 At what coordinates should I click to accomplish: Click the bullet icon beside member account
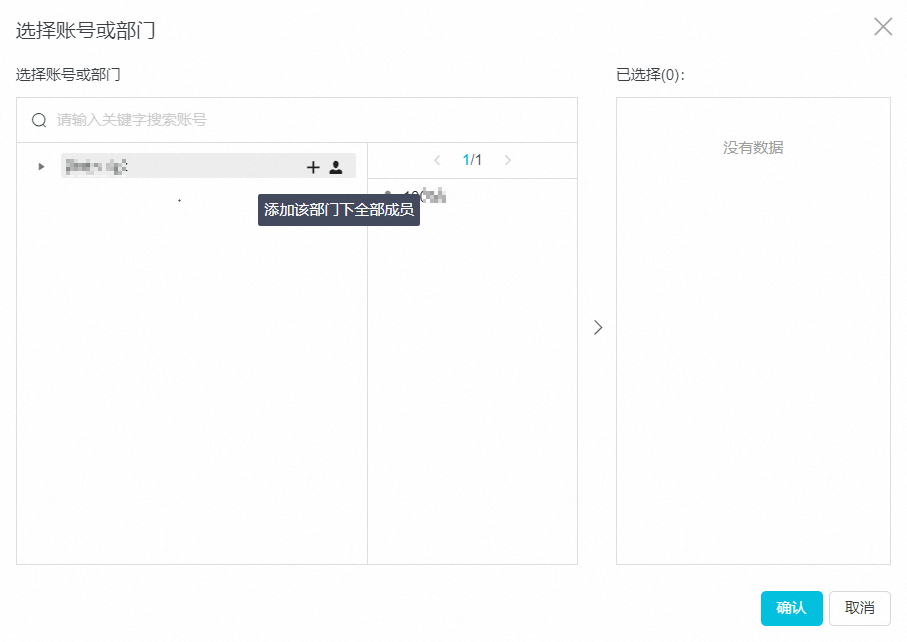(387, 195)
